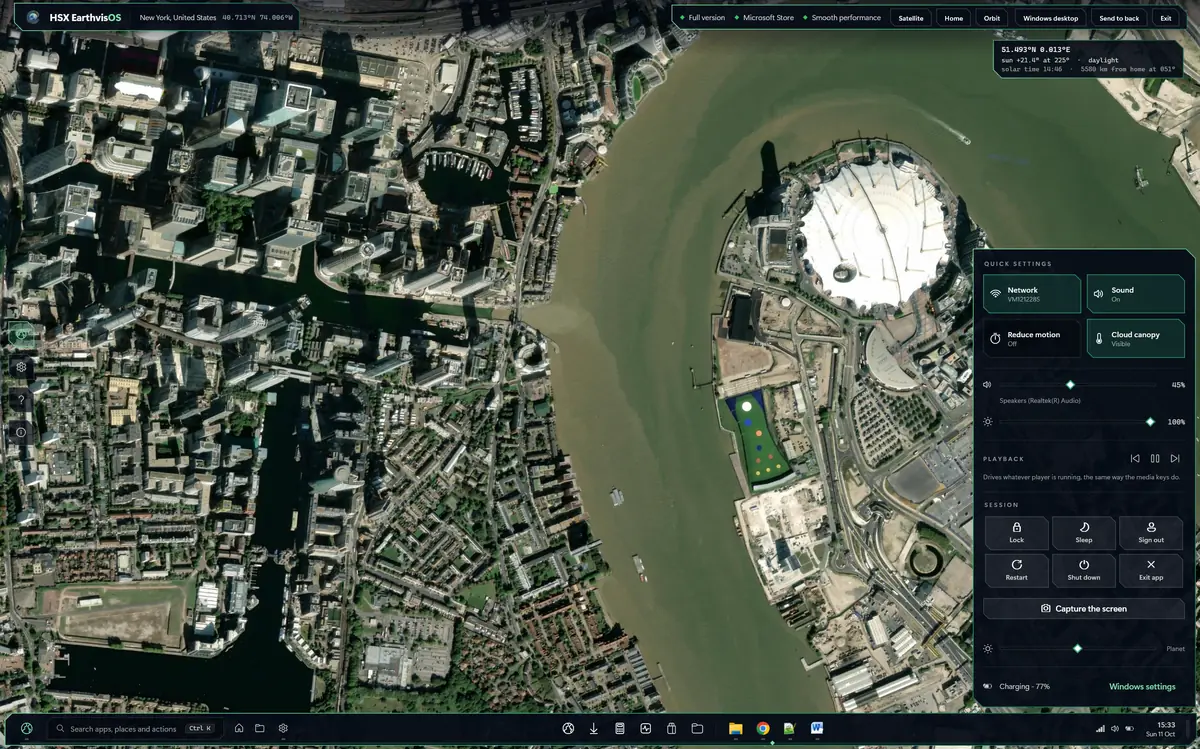Launch the calculator icon in the dock

pos(620,728)
